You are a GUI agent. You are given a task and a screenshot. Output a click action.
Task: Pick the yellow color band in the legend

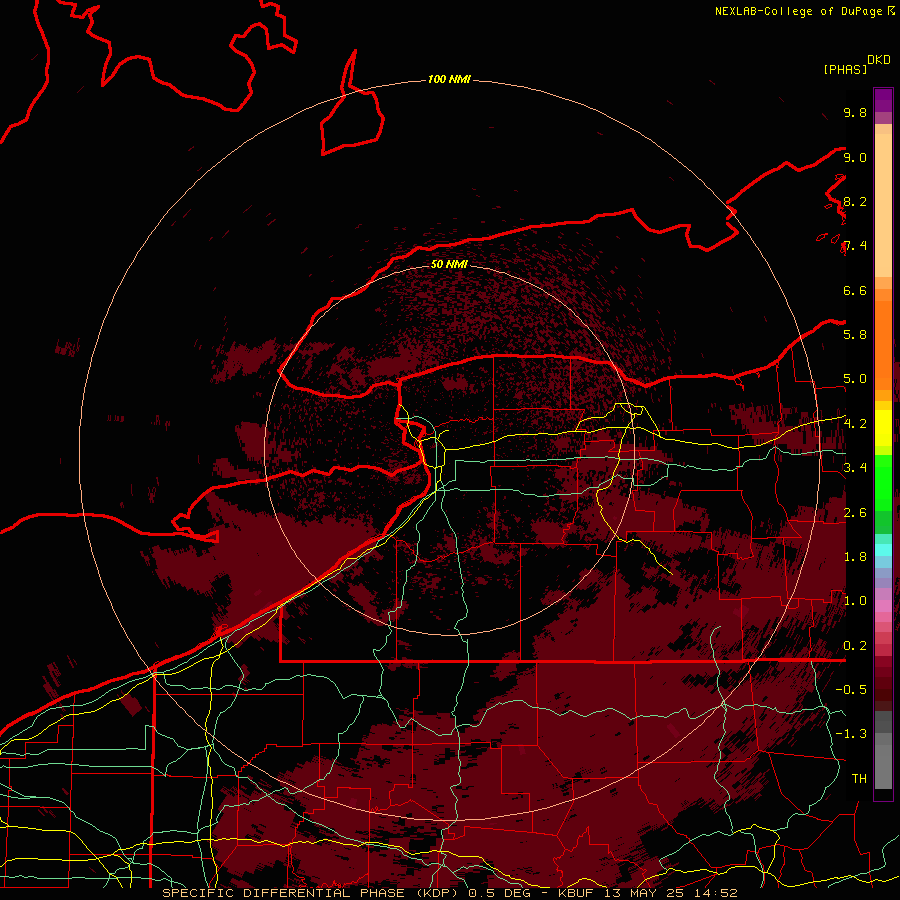883,428
